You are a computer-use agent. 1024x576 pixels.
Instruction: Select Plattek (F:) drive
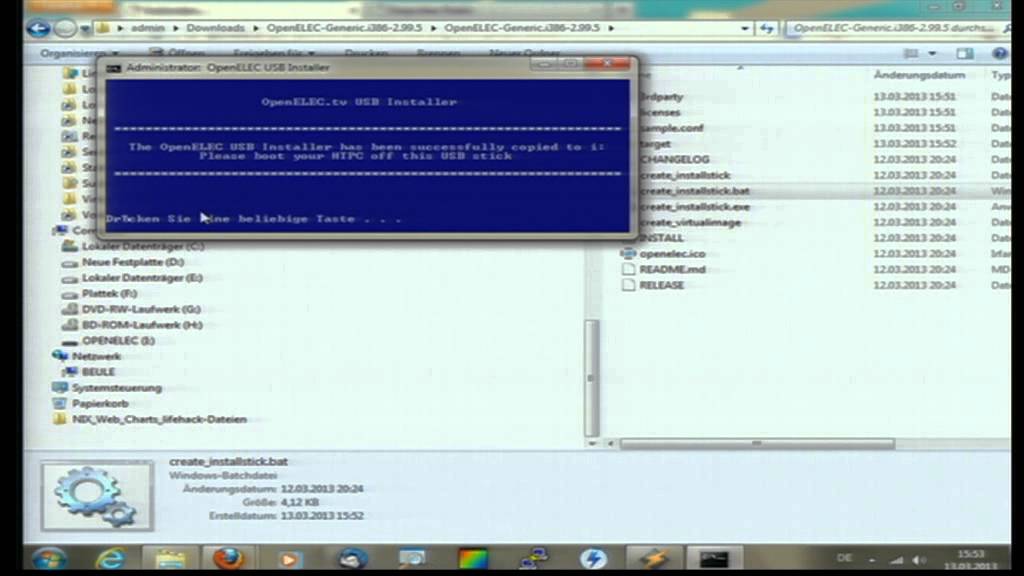click(x=109, y=293)
